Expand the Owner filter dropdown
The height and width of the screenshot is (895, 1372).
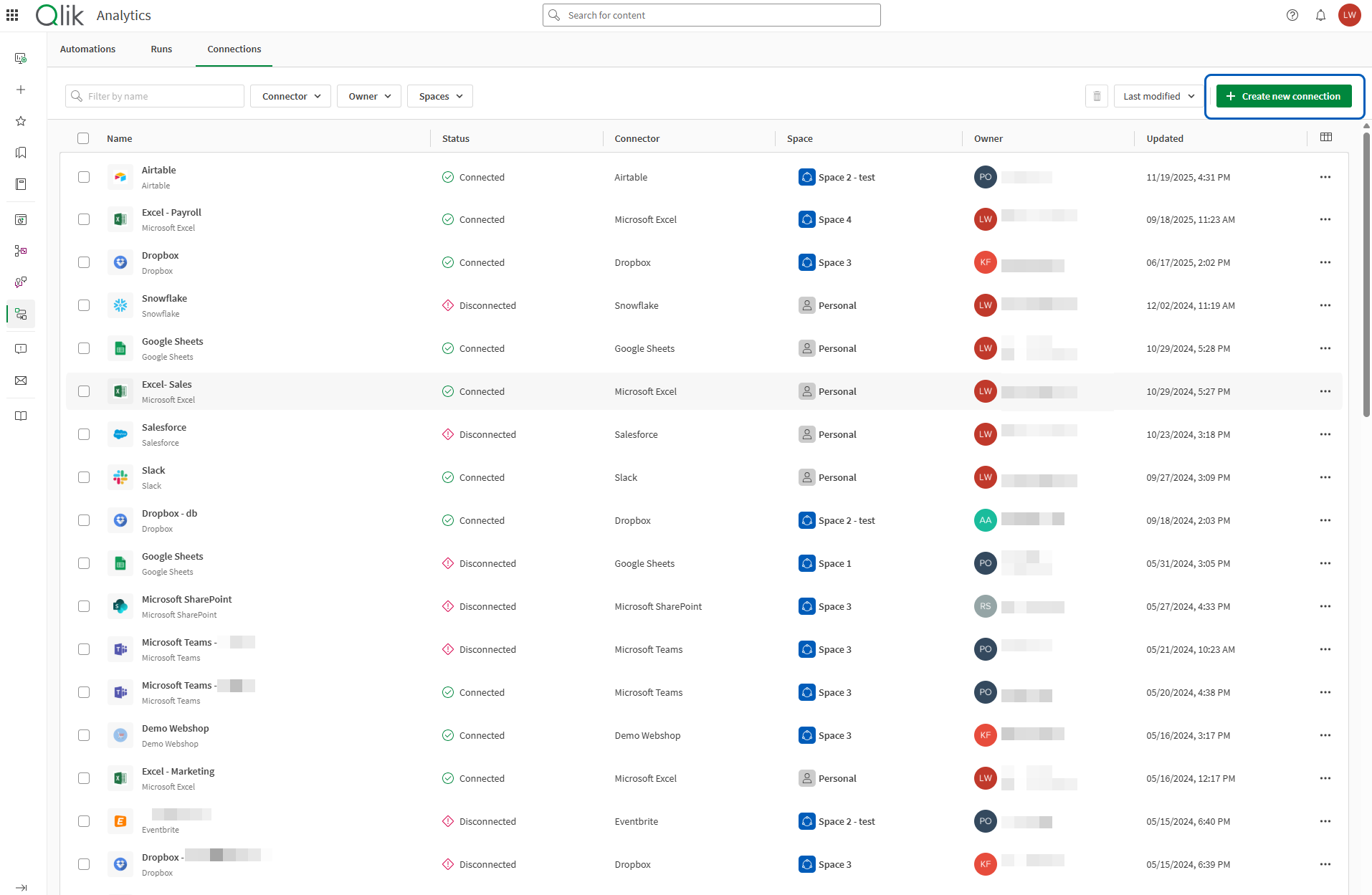tap(369, 96)
